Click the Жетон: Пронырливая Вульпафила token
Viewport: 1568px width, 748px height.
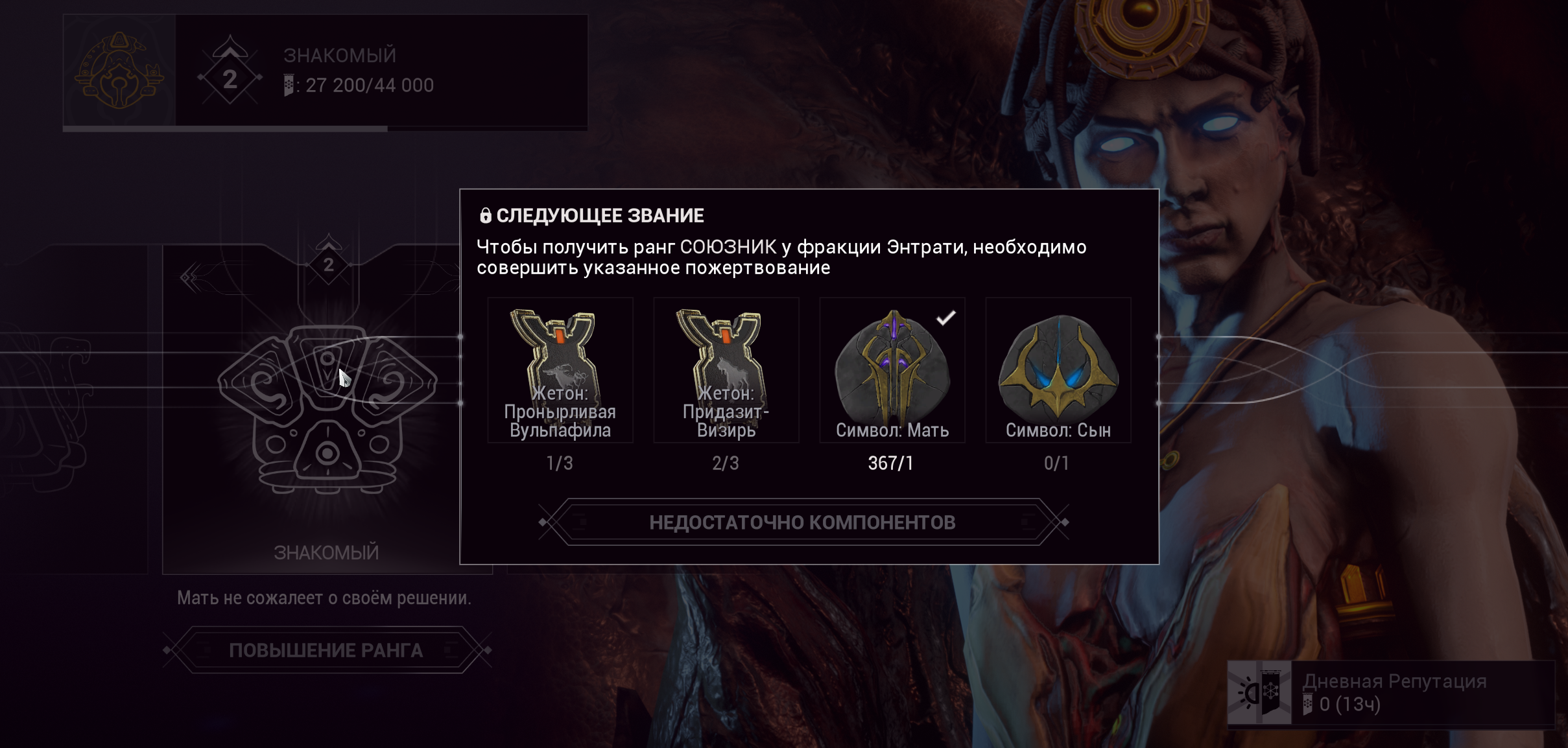[x=560, y=370]
